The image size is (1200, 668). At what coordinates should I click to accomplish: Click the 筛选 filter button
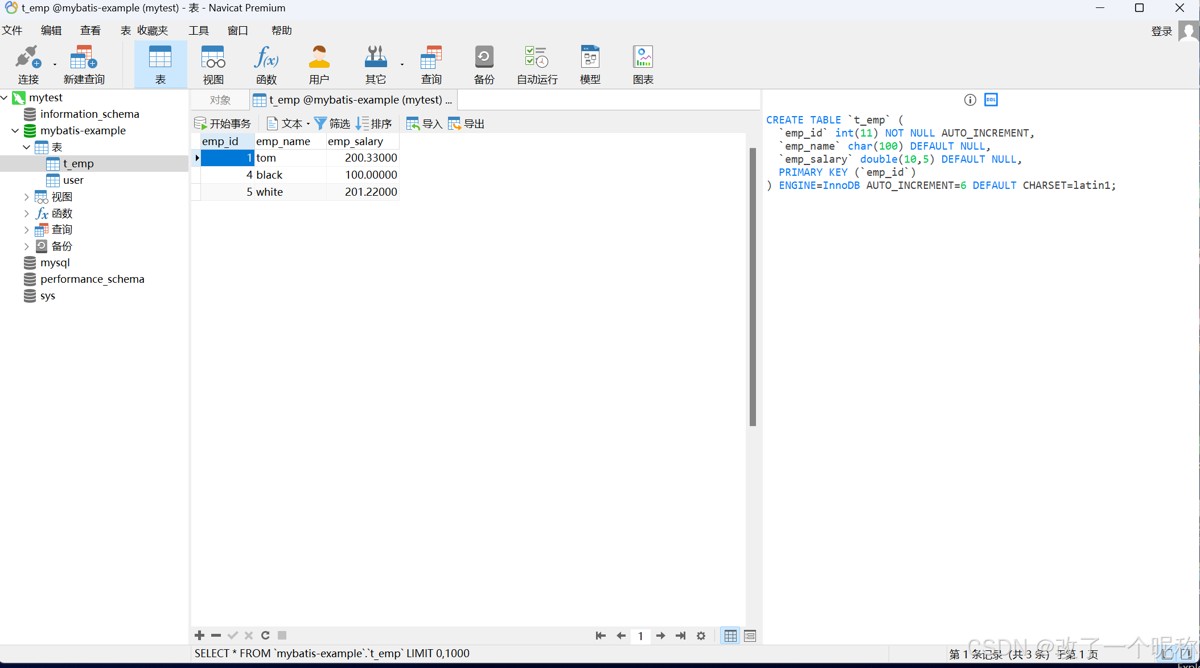point(332,124)
